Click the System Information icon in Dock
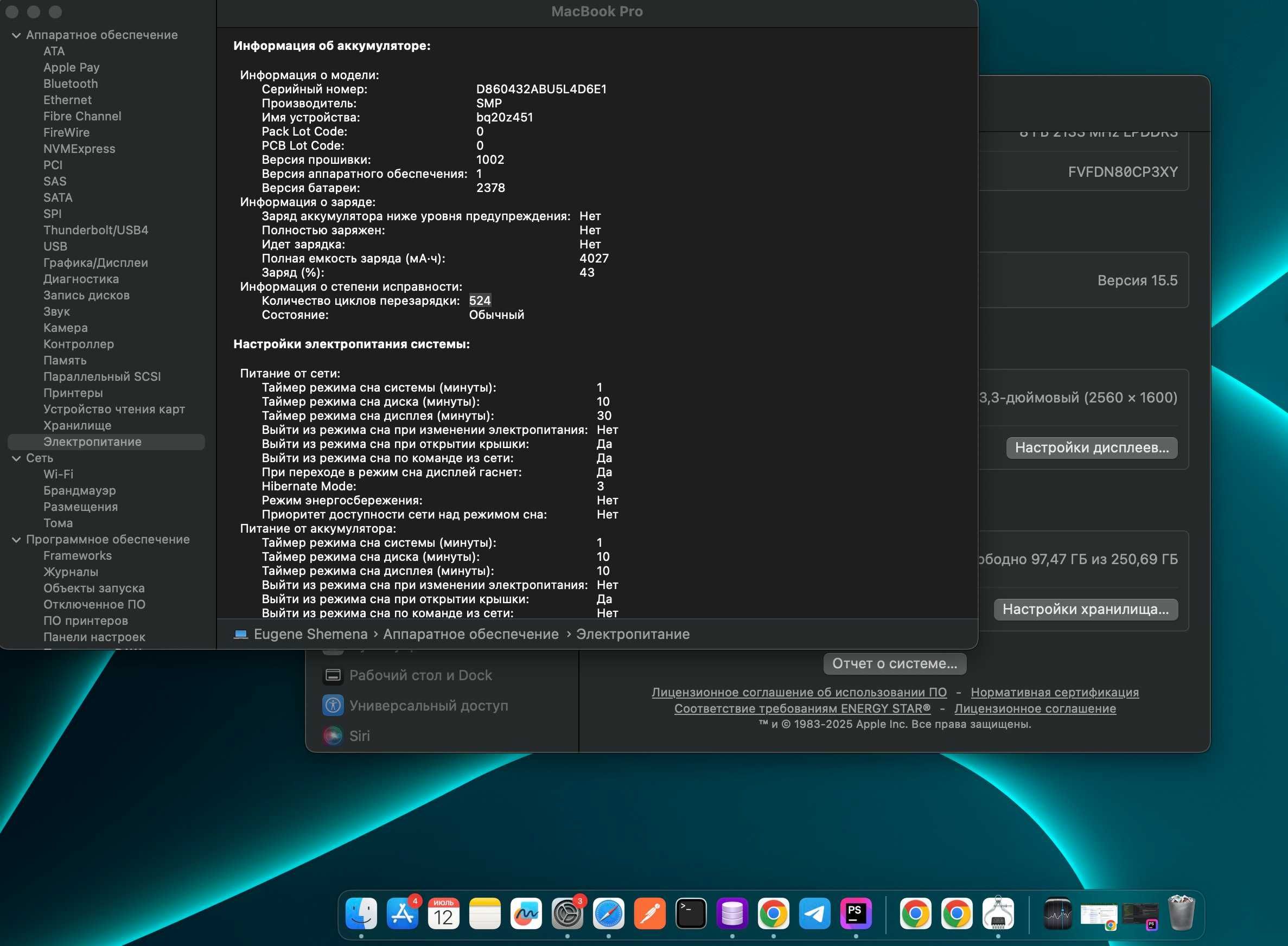This screenshot has width=1288, height=946. (x=998, y=913)
